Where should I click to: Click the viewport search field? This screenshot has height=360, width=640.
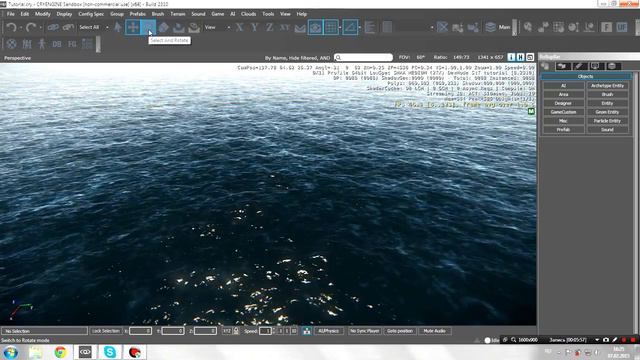click(x=363, y=58)
